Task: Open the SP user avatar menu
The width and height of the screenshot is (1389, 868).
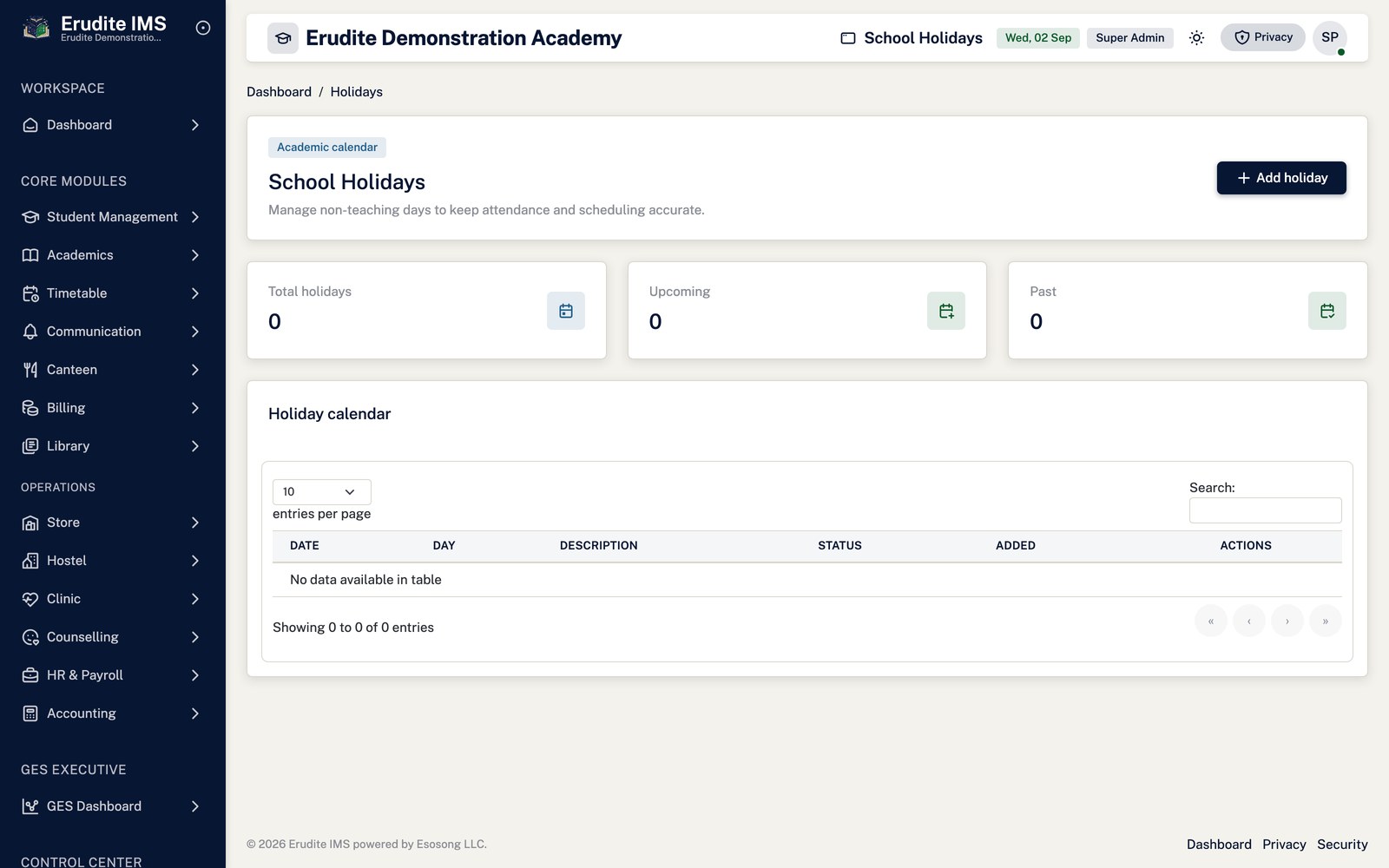Action: coord(1330,37)
